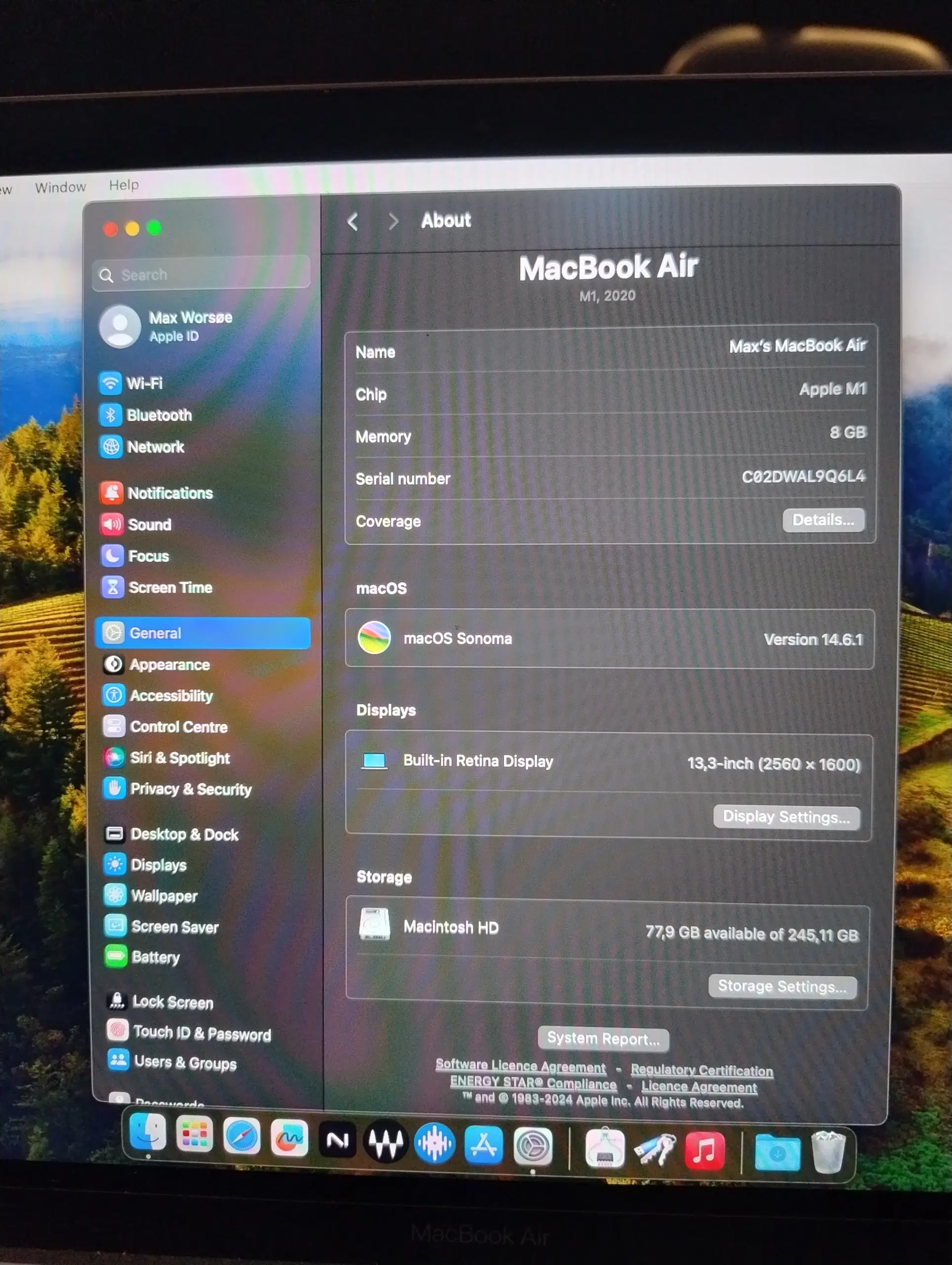Screen dimensions: 952x1265
Task: Open Trash in the Dock
Action: pos(828,1152)
